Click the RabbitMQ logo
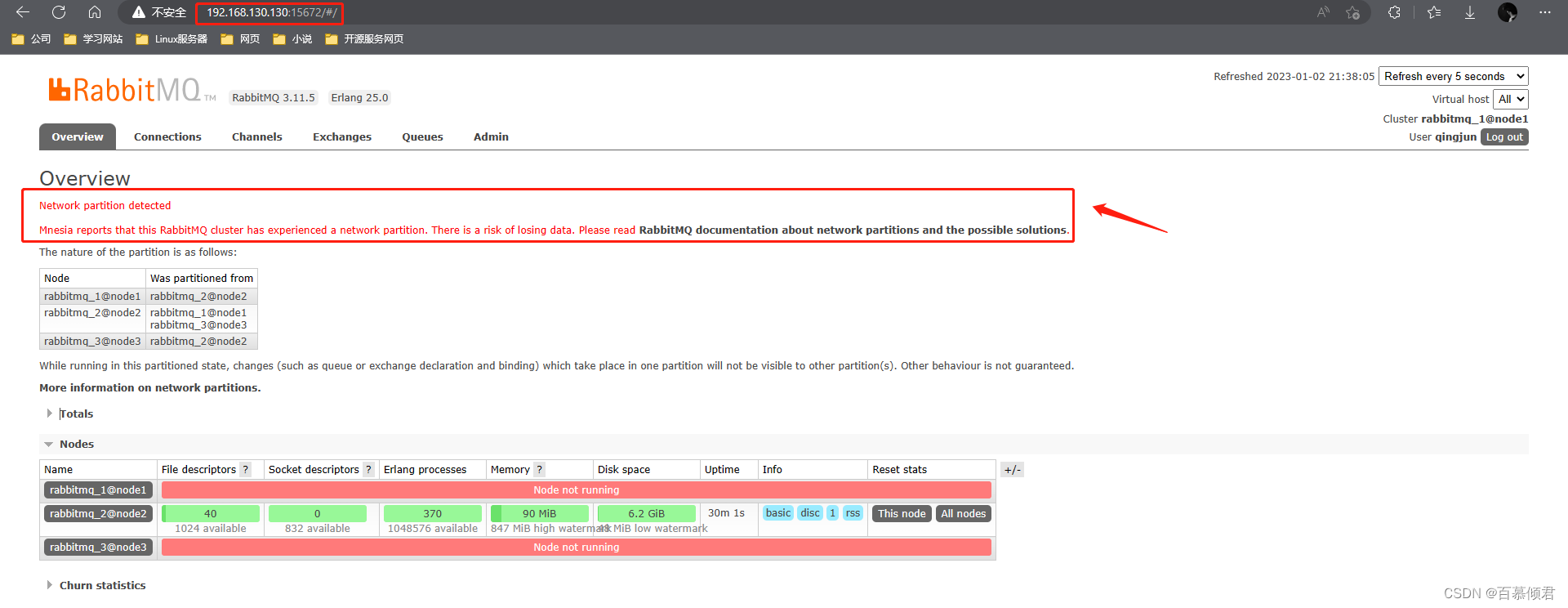This screenshot has width=1568, height=608. (x=131, y=89)
